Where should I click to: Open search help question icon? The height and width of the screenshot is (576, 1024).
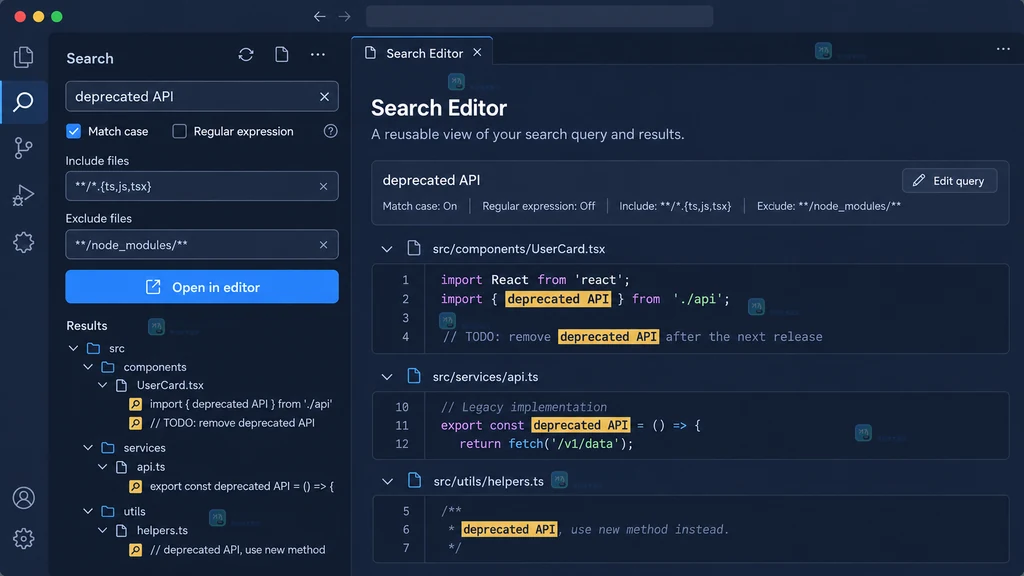point(330,131)
